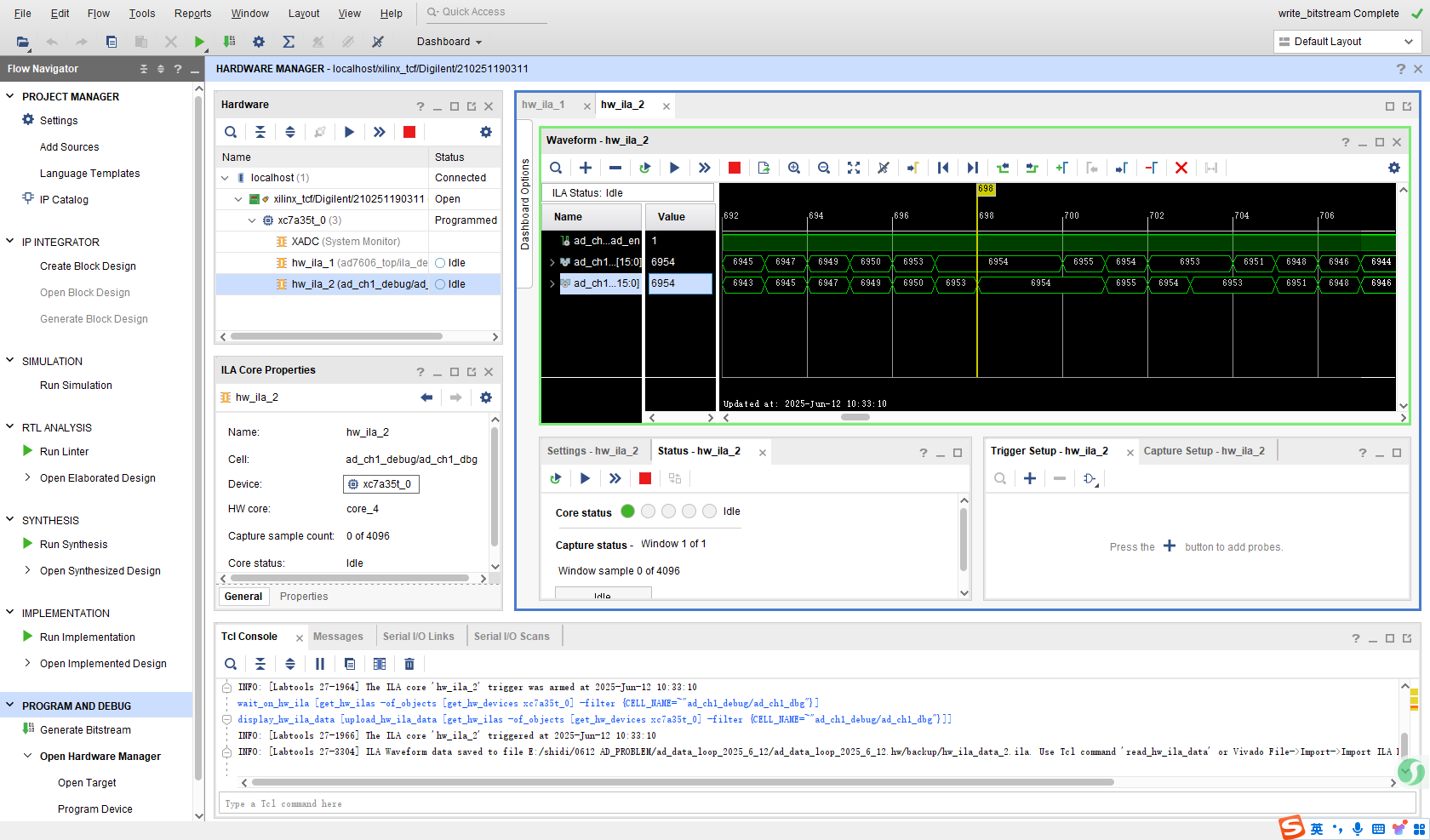Toggle auto re-trigger in waveform toolbar

645,168
